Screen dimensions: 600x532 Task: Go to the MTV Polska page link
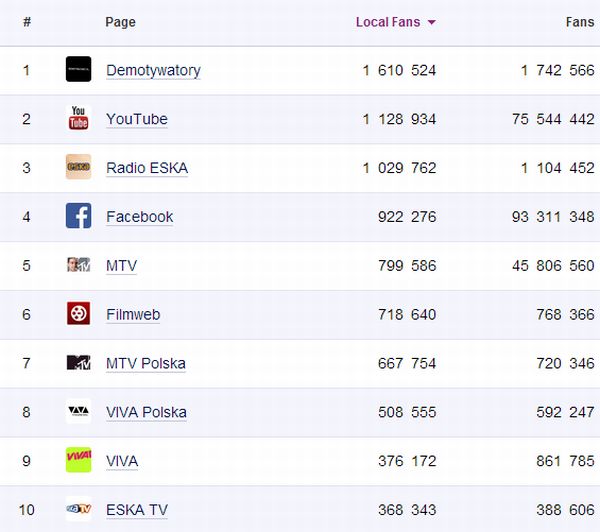pos(145,363)
